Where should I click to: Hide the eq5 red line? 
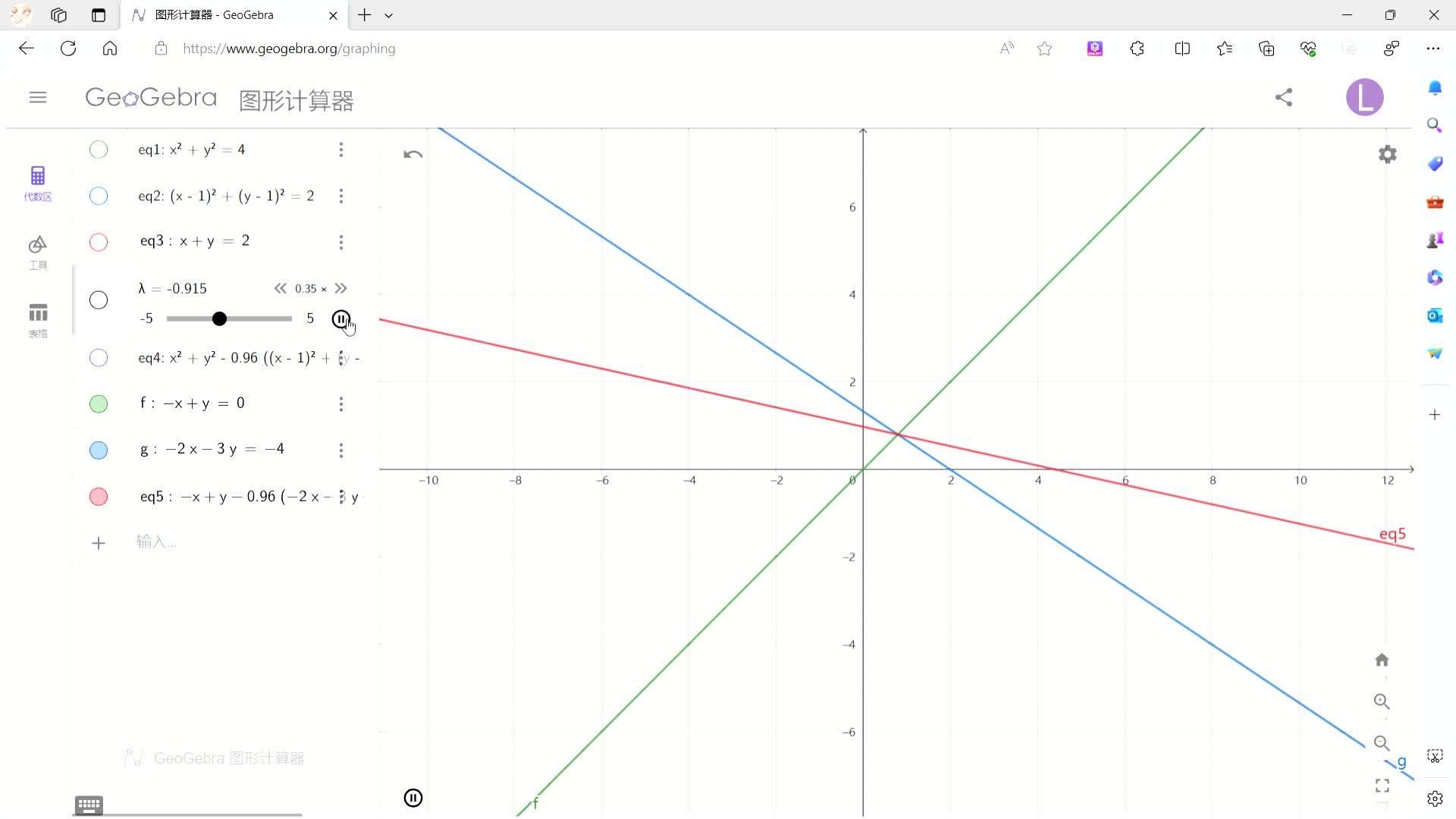click(x=99, y=497)
